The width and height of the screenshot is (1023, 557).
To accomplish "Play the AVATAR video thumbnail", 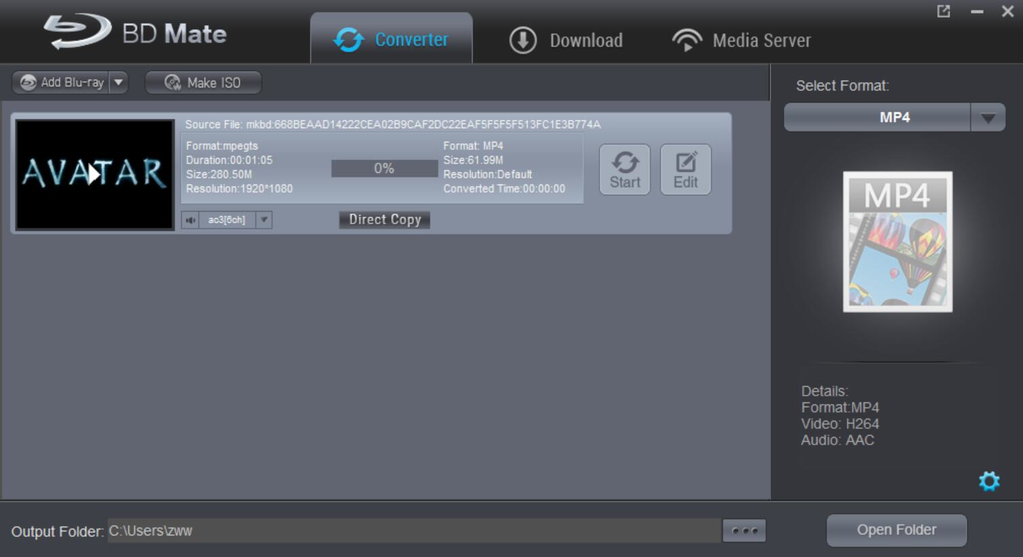I will point(95,174).
